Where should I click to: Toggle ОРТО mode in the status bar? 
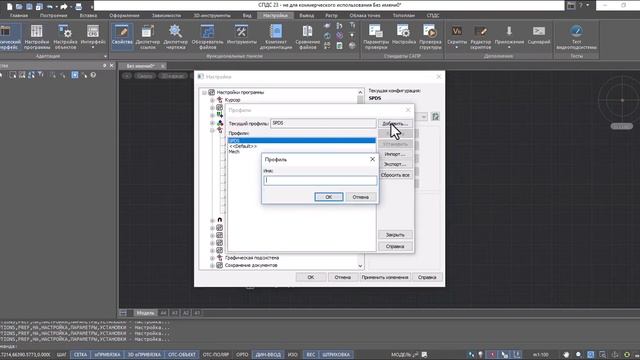click(x=242, y=354)
